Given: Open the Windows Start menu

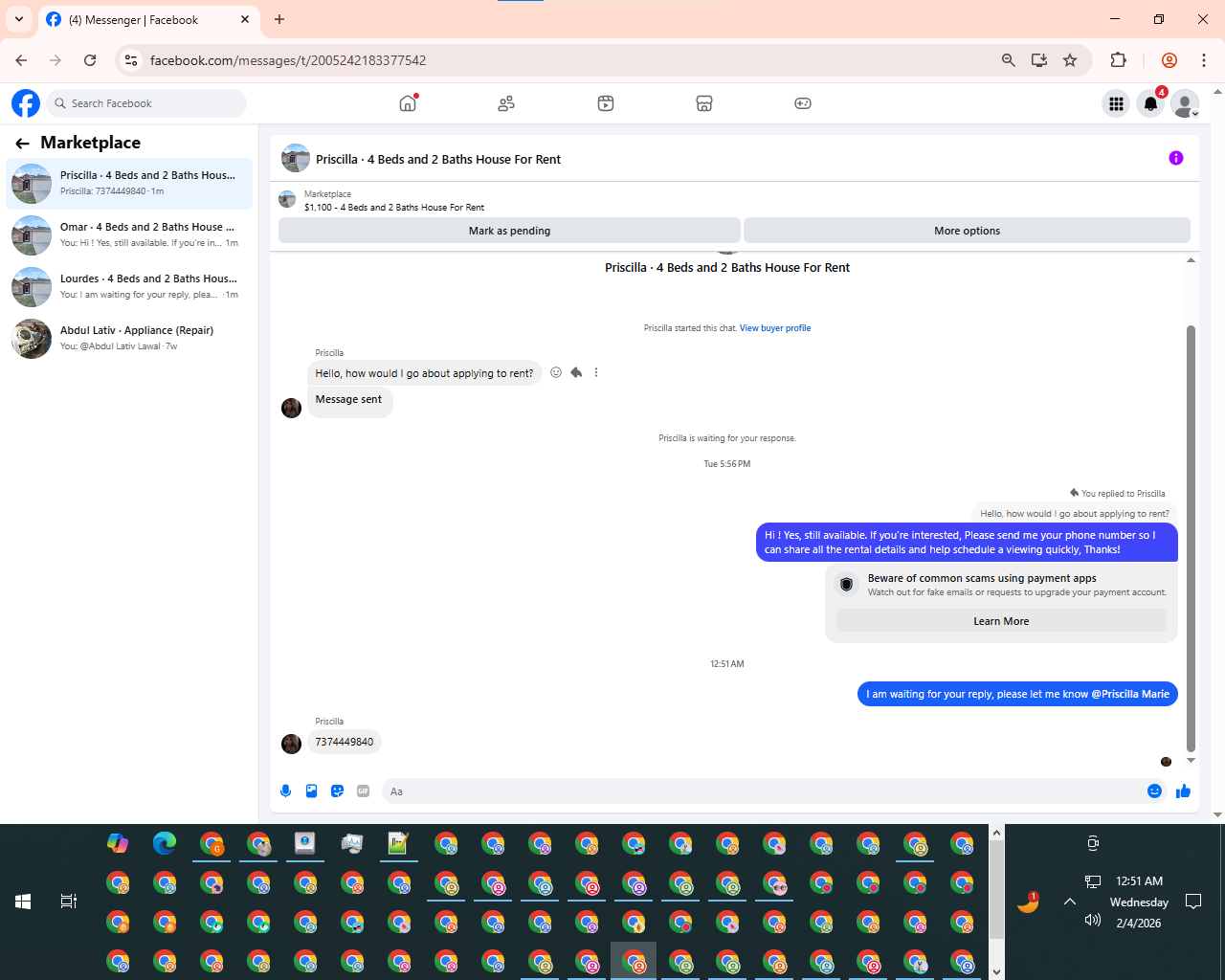Looking at the screenshot, I should click(23, 902).
